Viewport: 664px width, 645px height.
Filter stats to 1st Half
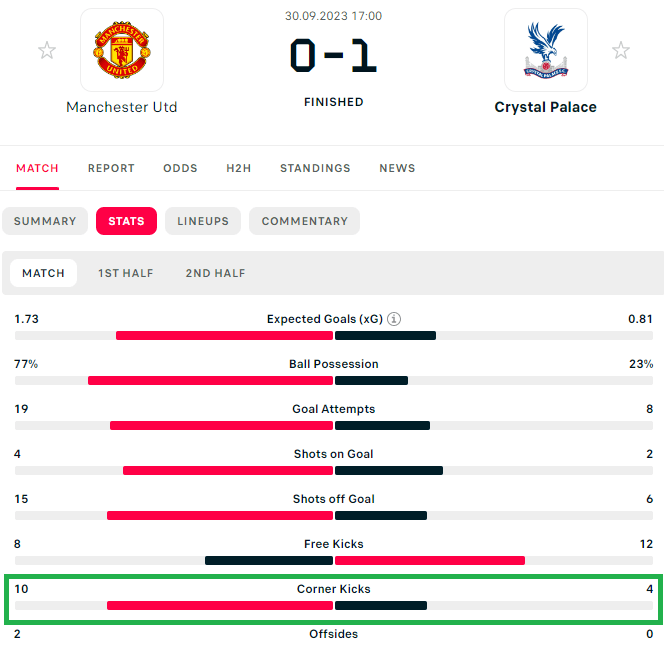126,273
